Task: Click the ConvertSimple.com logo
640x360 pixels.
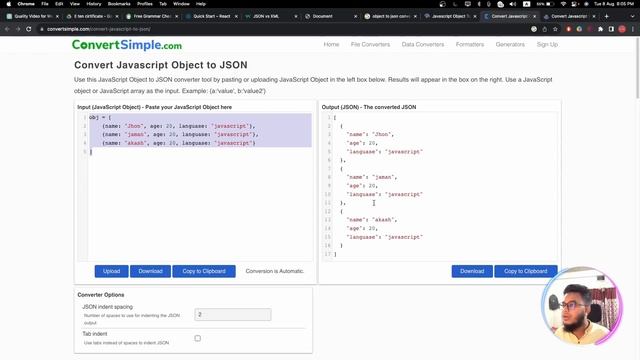Action: point(127,45)
